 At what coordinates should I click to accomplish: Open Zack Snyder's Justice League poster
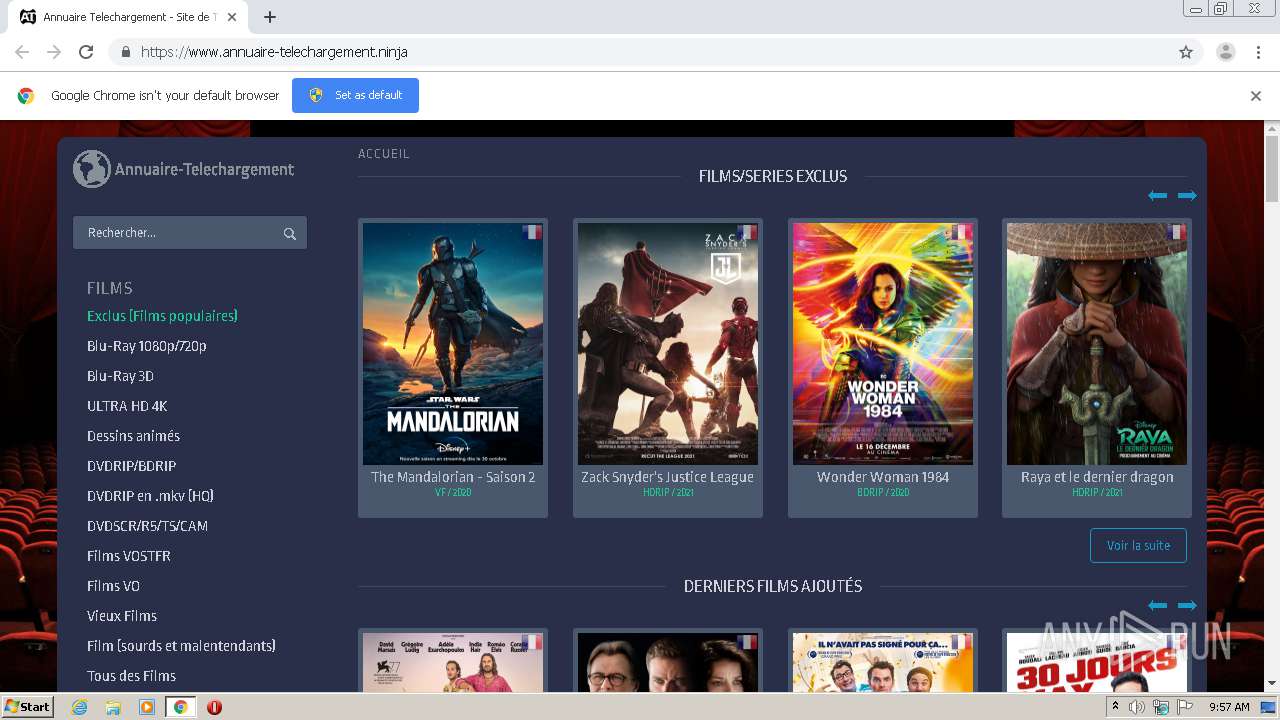click(x=668, y=344)
